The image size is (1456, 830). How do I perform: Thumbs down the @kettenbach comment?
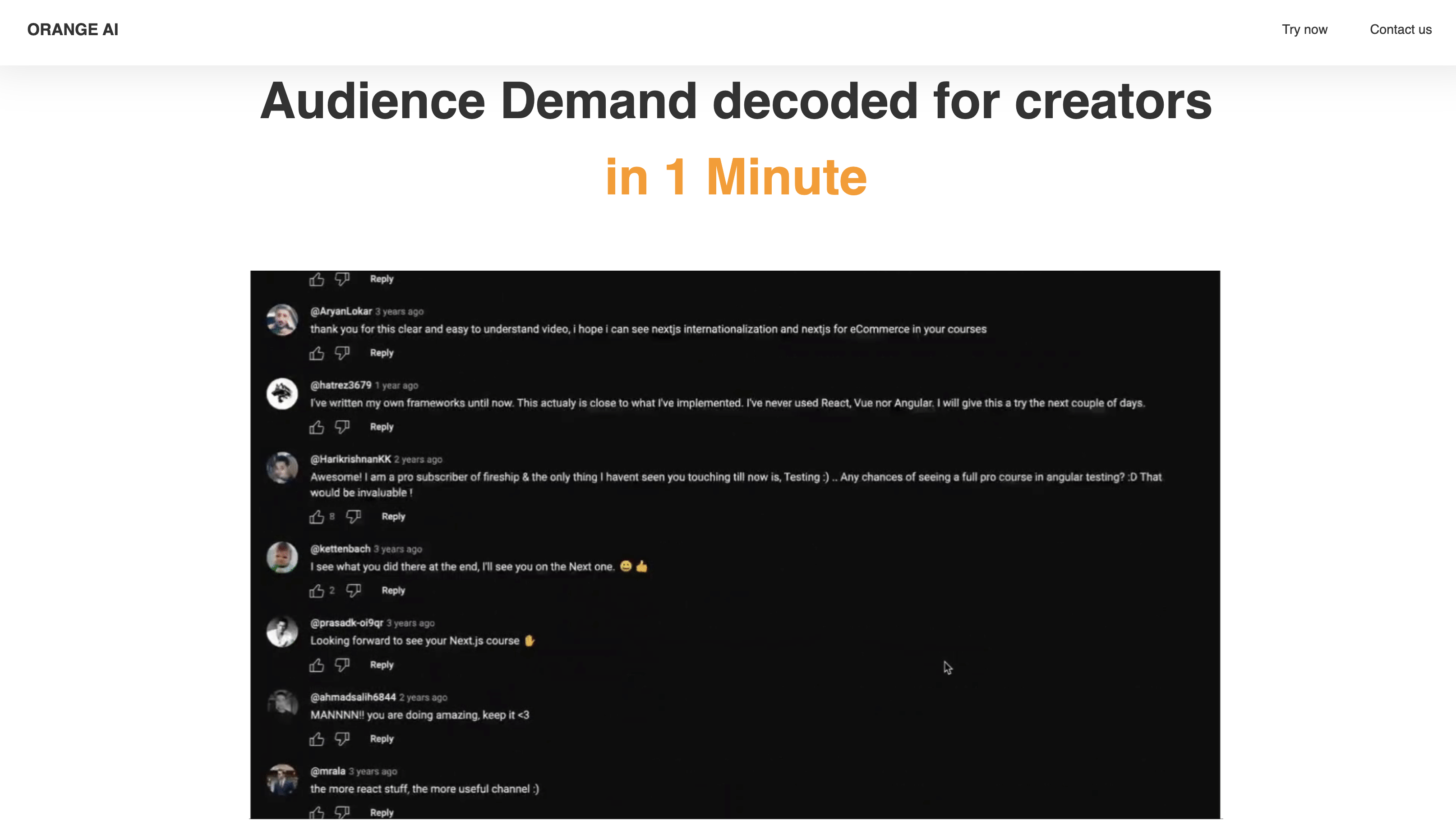click(x=353, y=590)
